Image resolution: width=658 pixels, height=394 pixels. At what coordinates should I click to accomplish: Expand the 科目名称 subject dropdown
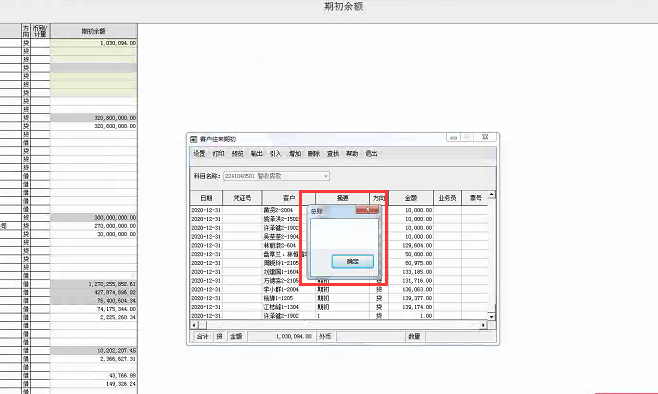coord(325,176)
